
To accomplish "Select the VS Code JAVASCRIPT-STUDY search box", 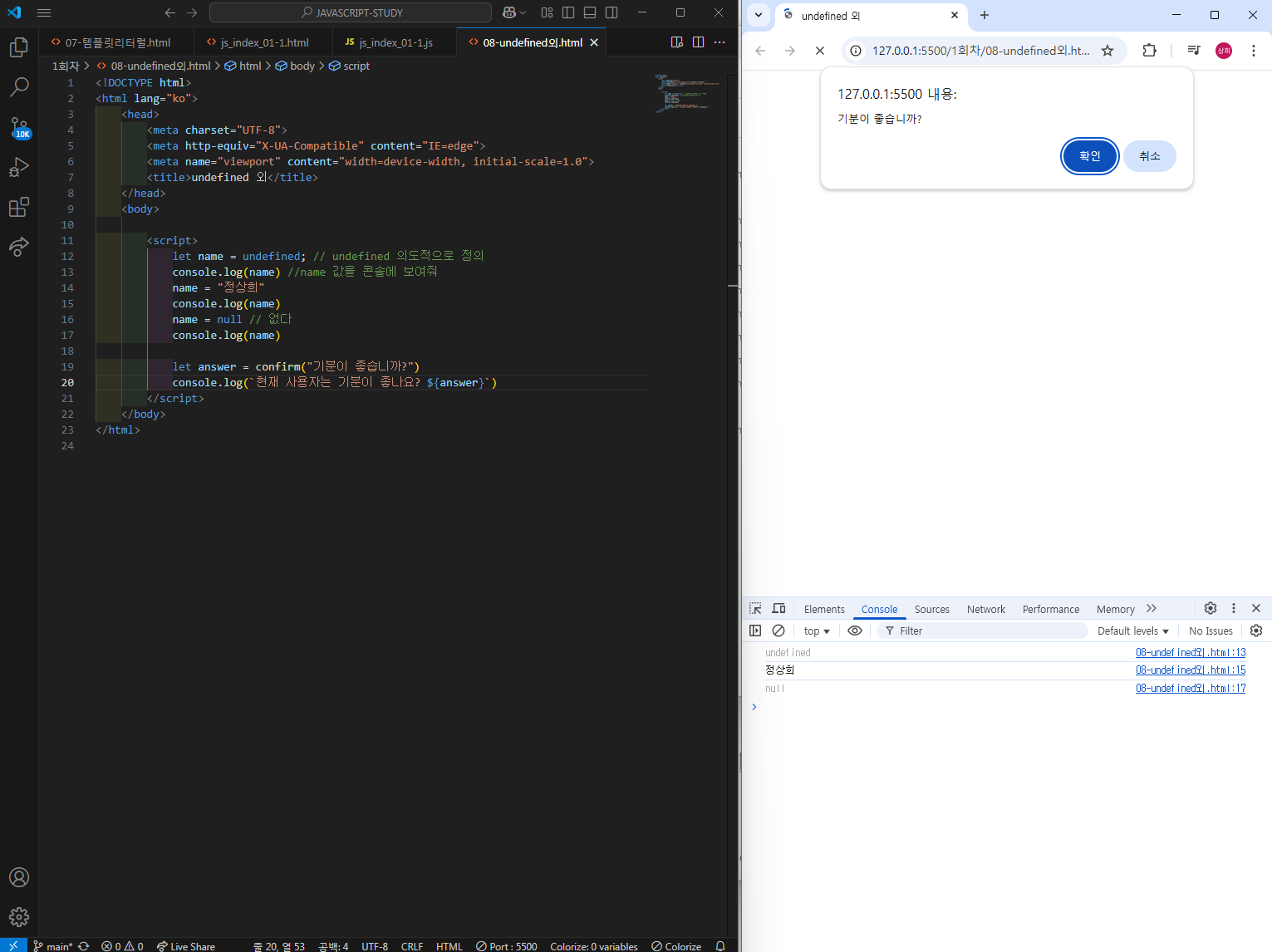I will pyautogui.click(x=351, y=12).
